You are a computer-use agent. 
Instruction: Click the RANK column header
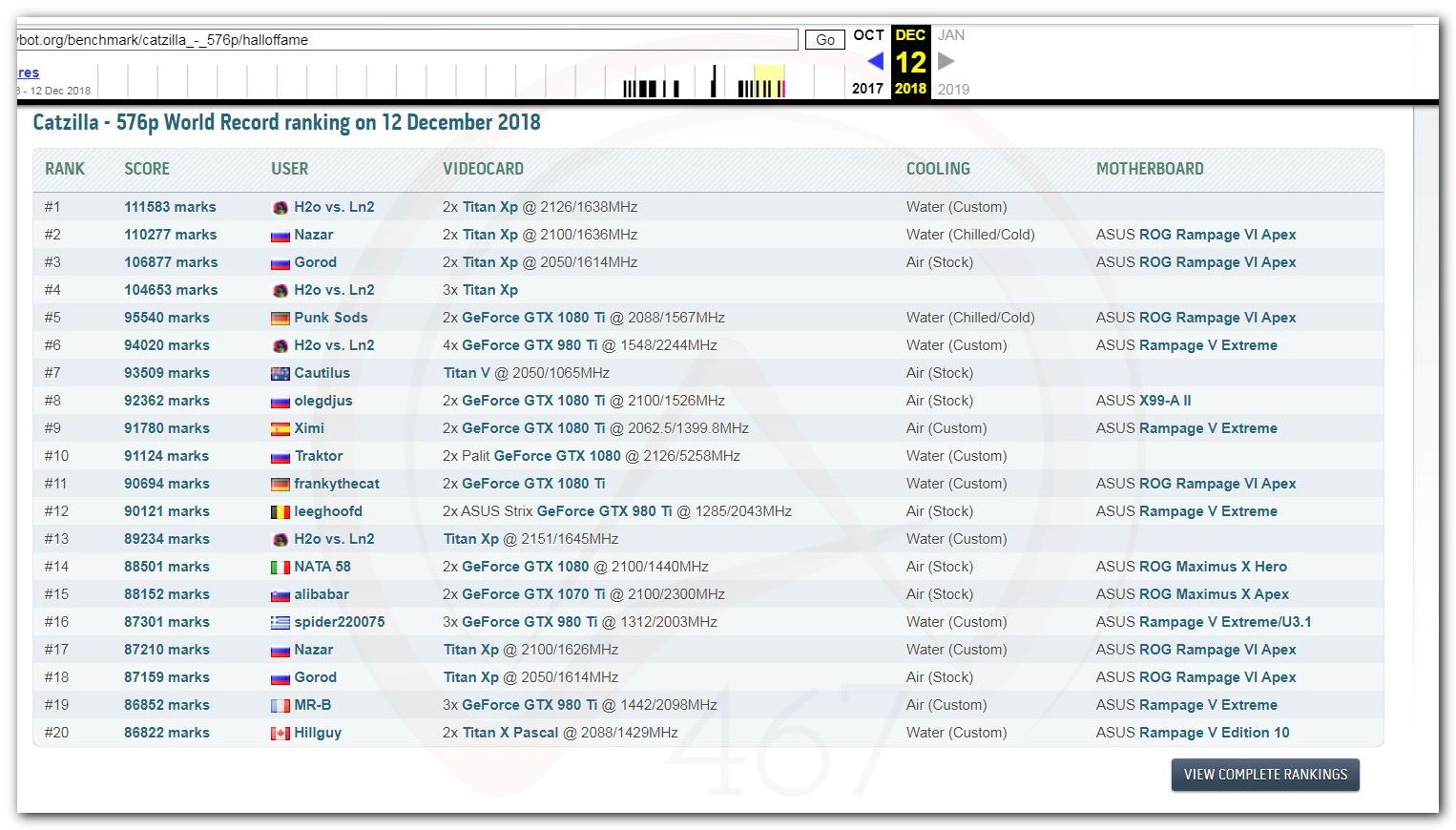point(65,169)
